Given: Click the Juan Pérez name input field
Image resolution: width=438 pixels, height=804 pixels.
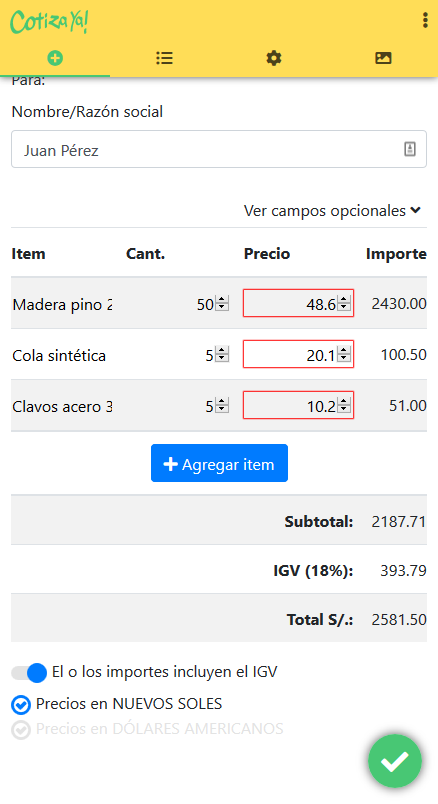Looking at the screenshot, I should tap(219, 149).
